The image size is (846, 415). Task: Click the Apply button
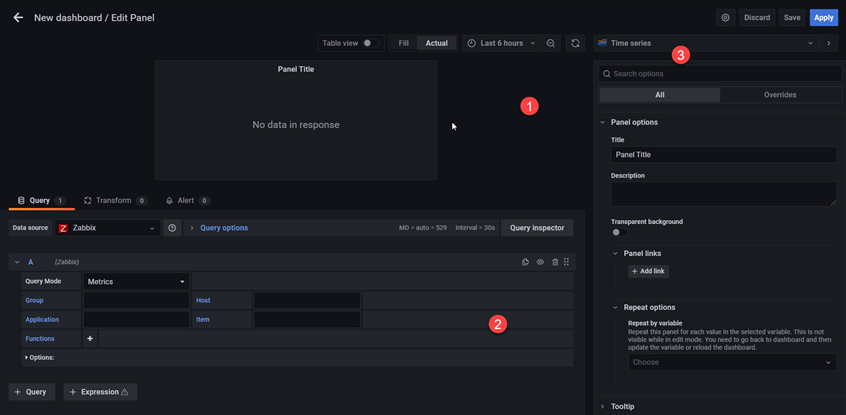[x=823, y=18]
